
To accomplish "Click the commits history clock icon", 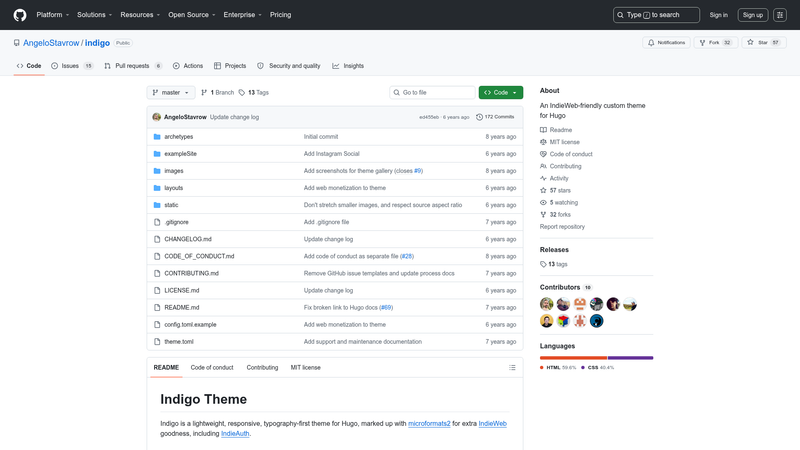I will [x=479, y=117].
